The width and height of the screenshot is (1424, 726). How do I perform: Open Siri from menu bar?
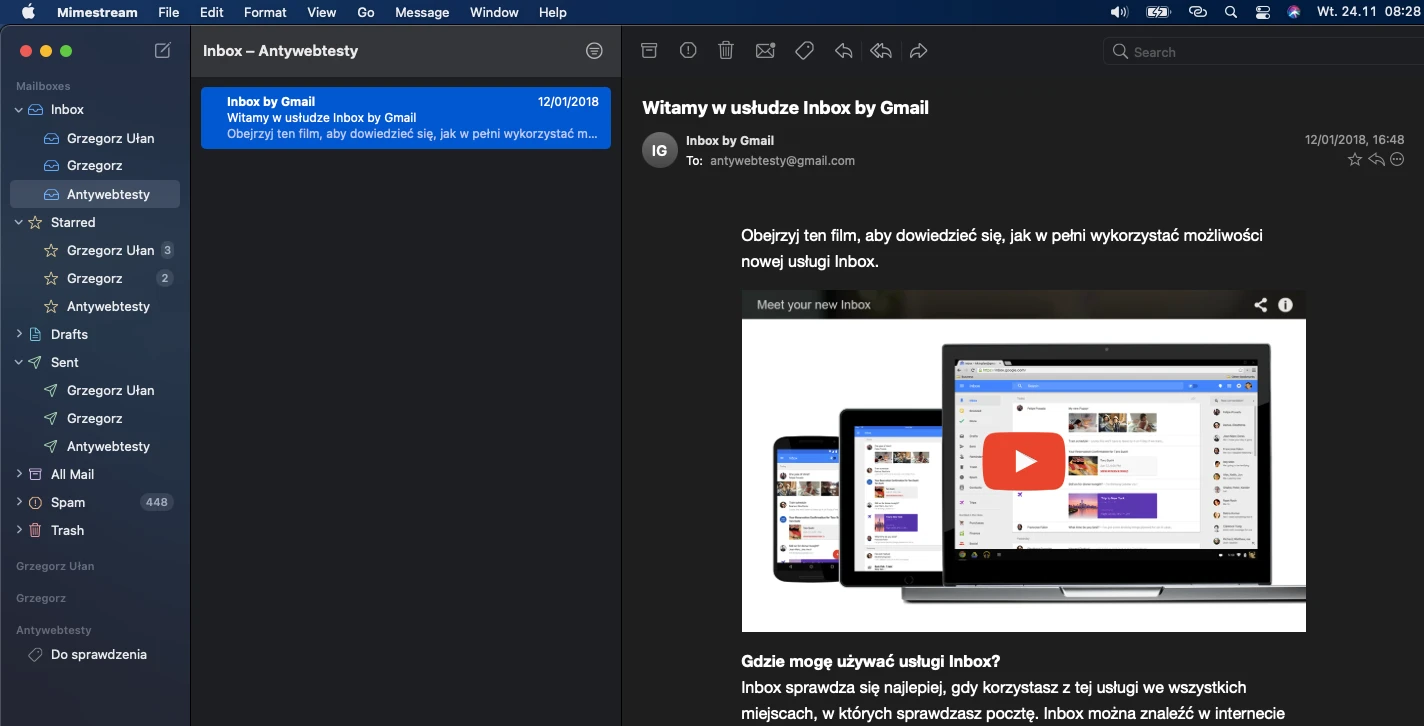1294,12
